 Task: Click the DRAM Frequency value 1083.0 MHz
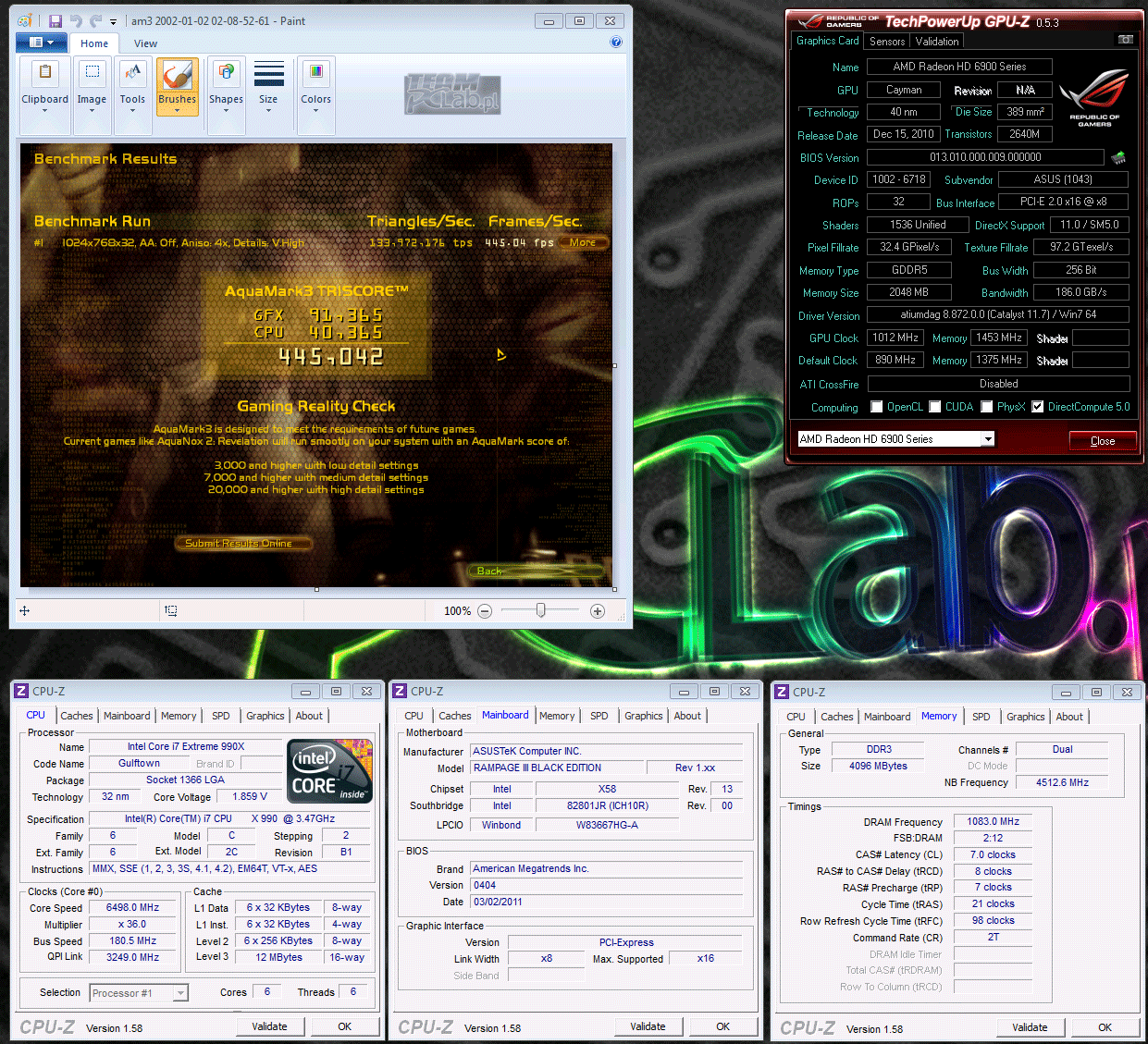[993, 821]
